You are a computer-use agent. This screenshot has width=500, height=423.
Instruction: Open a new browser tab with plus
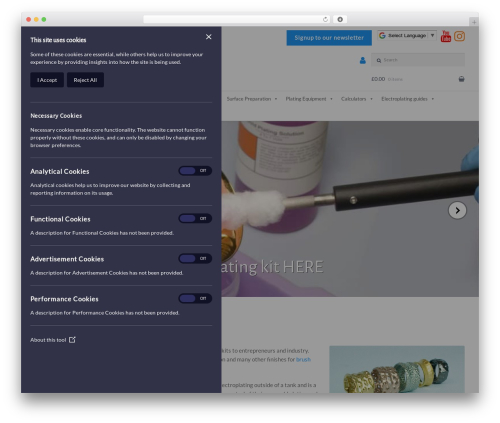(x=474, y=22)
